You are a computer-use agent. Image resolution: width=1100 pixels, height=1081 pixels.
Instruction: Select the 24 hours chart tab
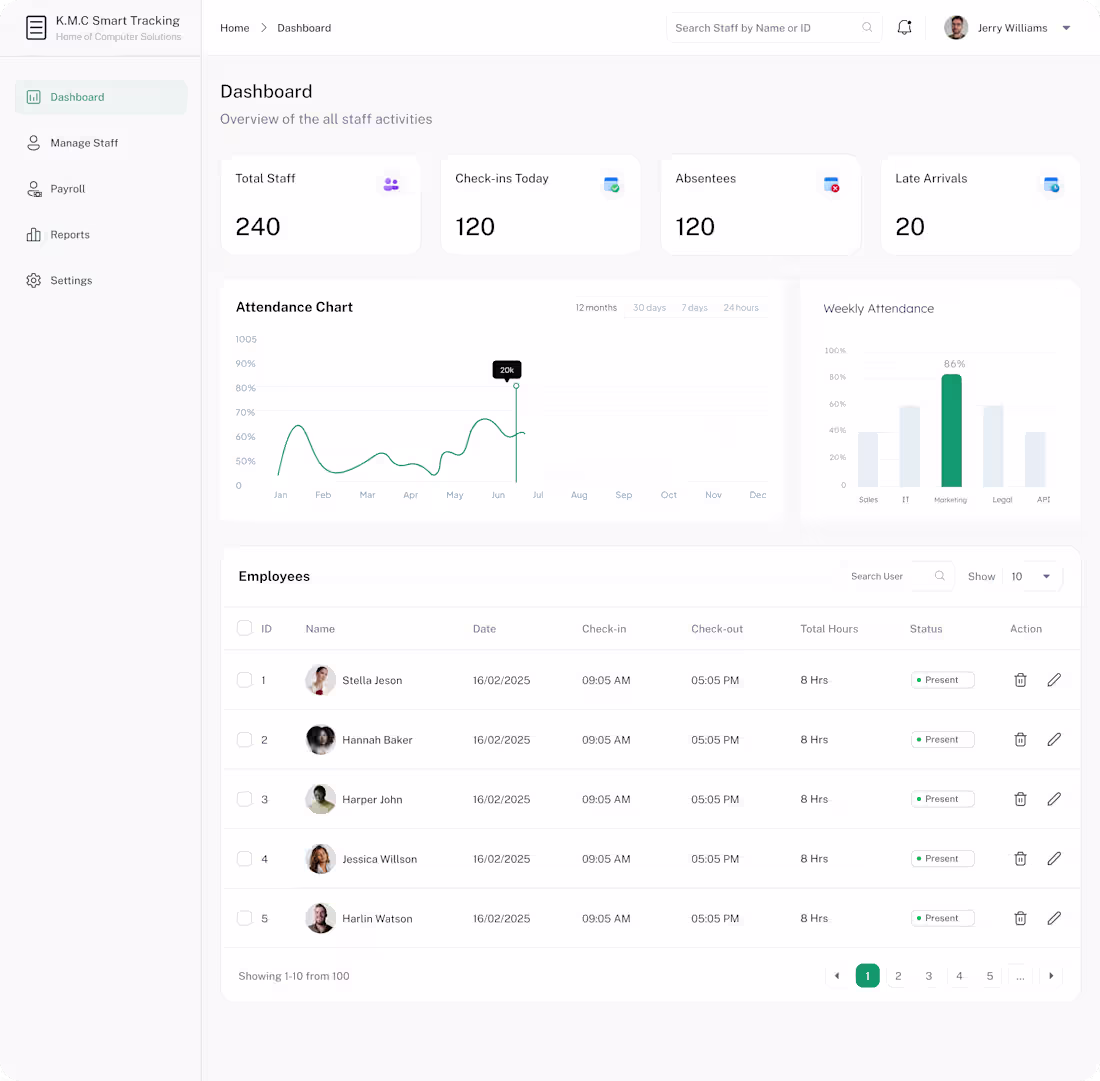pyautogui.click(x=741, y=307)
